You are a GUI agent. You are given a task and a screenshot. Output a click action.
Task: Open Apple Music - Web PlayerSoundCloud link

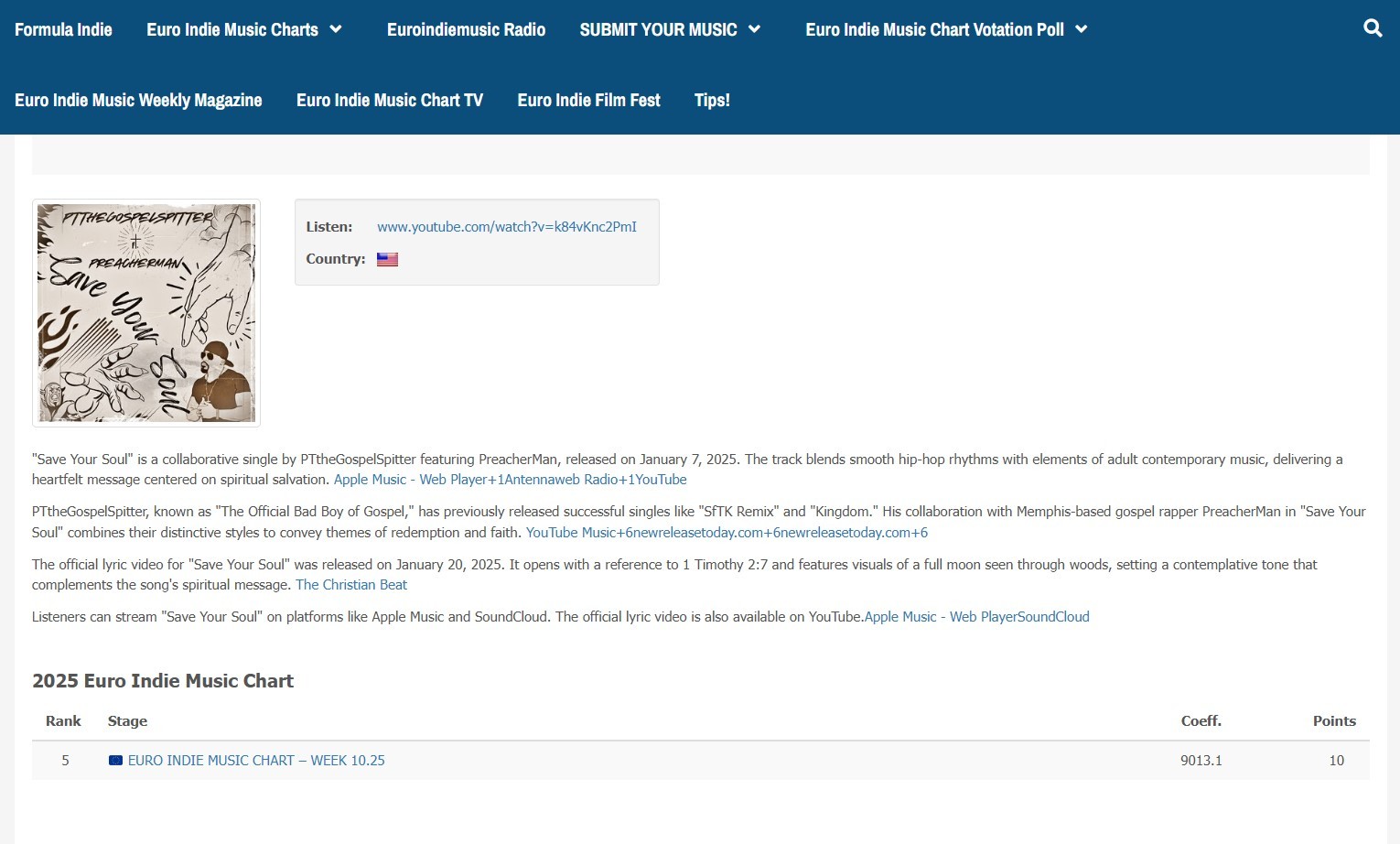[x=976, y=617]
